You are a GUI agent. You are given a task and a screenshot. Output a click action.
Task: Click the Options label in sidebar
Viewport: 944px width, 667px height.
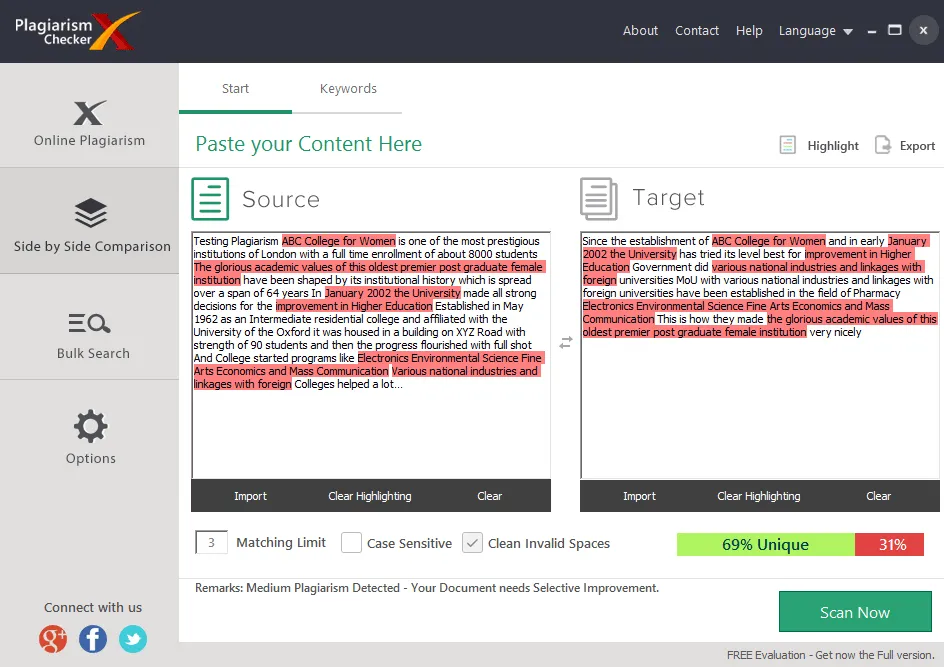point(90,459)
